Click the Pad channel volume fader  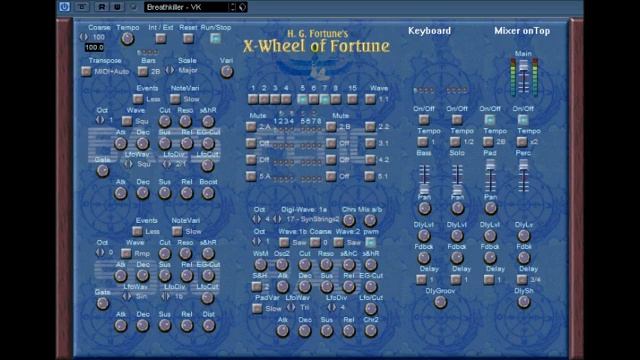(x=490, y=165)
